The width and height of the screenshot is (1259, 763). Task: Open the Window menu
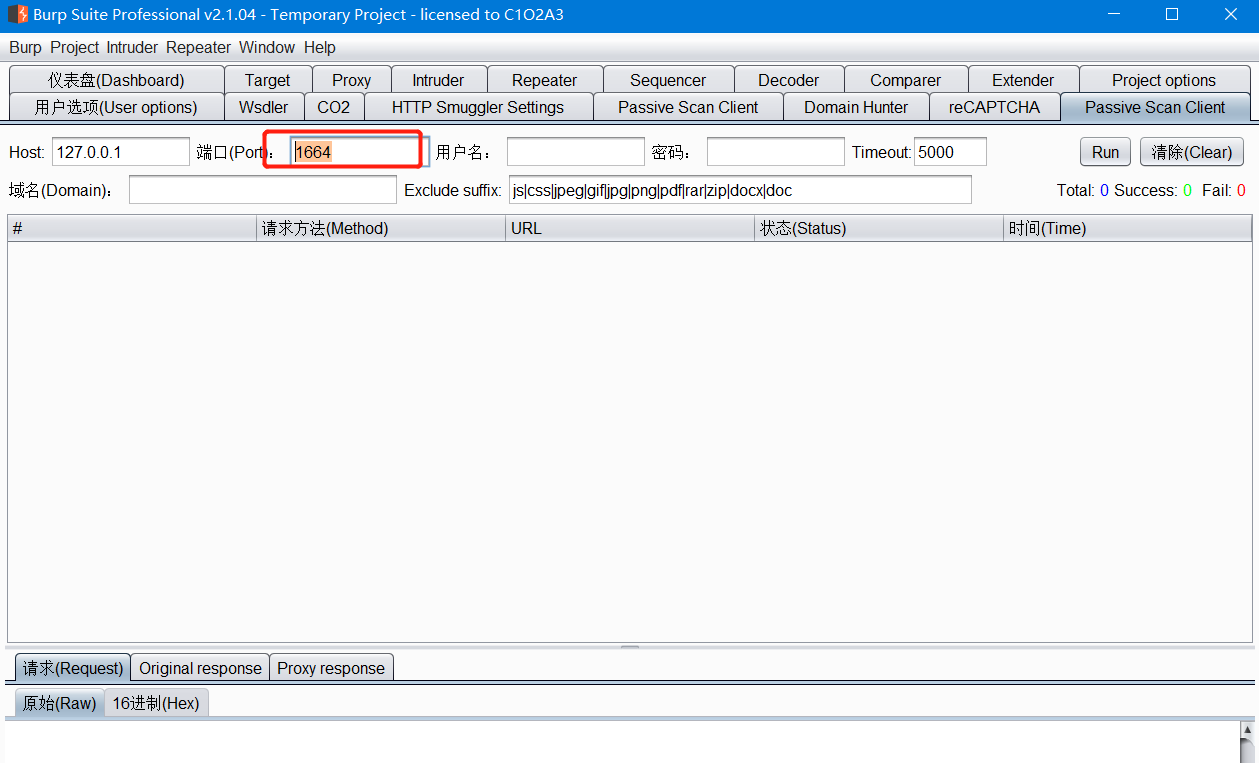[x=267, y=47]
